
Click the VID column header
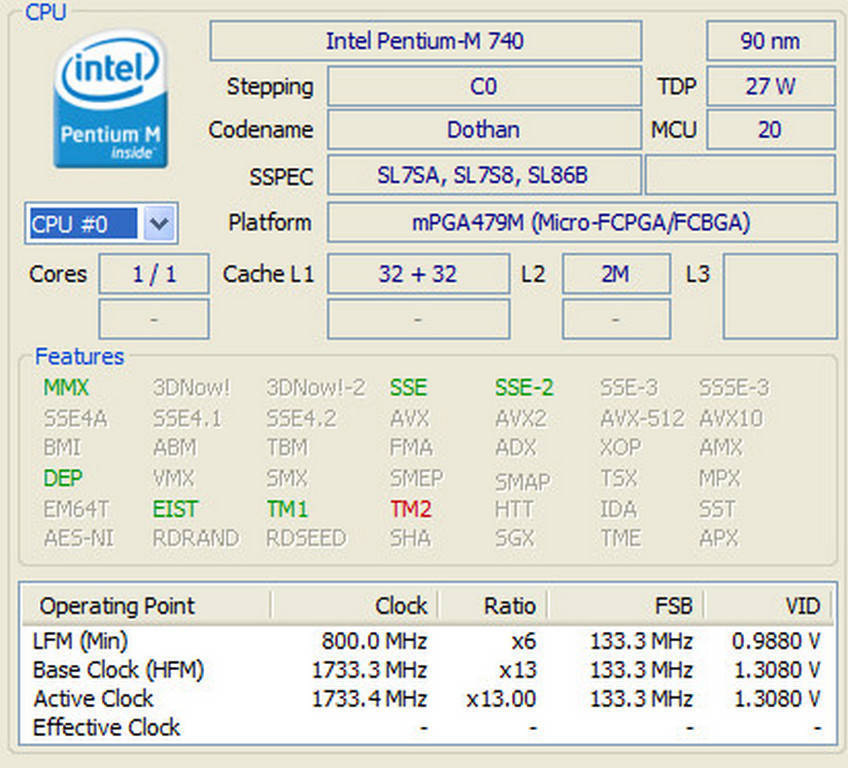[802, 606]
